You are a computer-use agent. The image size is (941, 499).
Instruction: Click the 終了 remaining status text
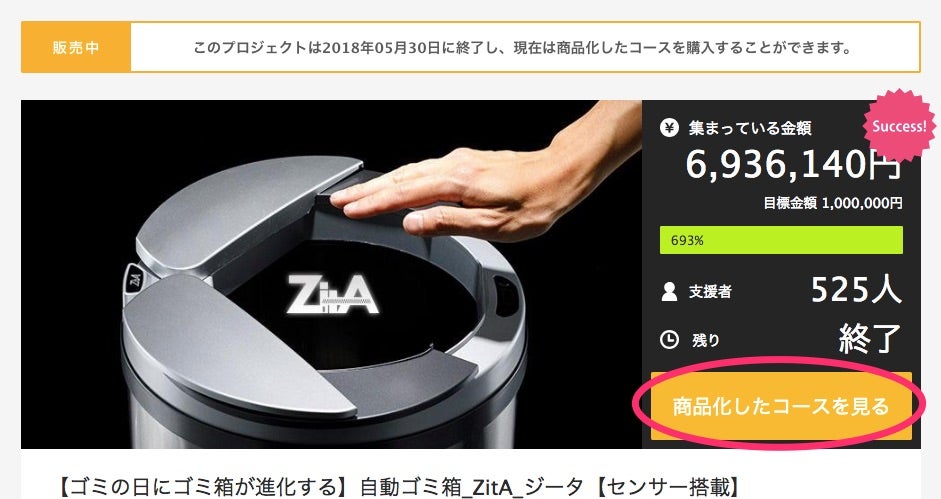(x=870, y=339)
